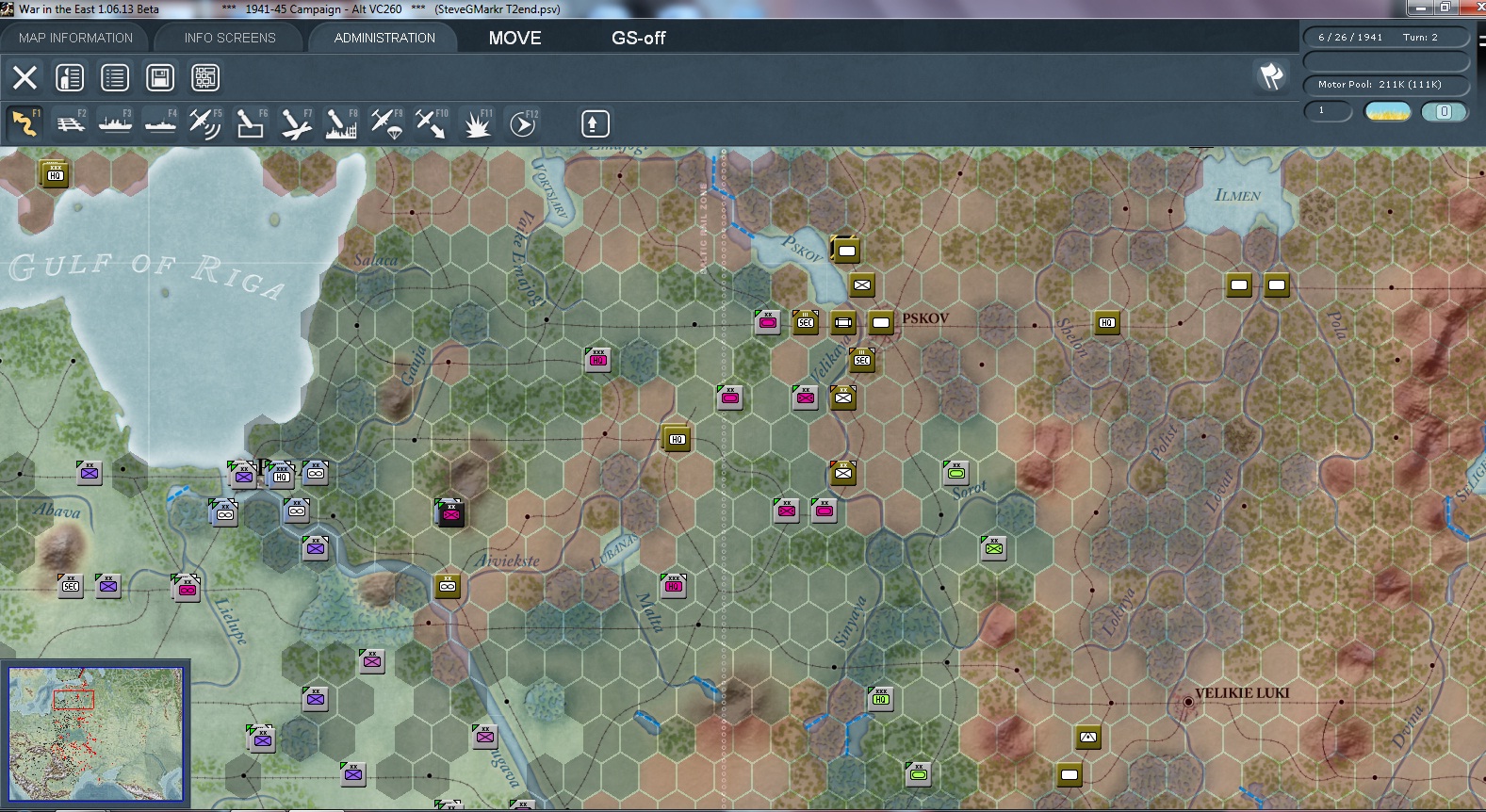
Task: Click the VELIKIE LUKI city label
Action: click(x=1242, y=693)
